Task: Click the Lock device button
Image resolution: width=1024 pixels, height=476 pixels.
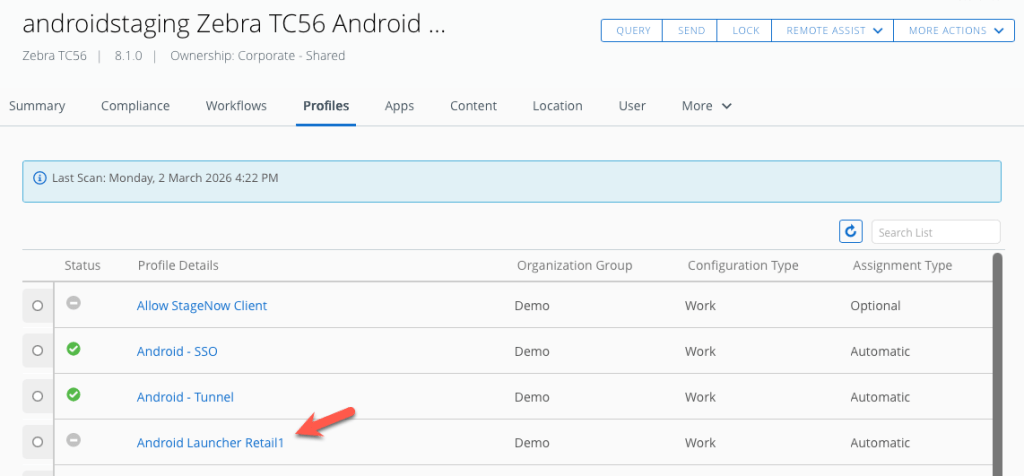Action: click(745, 31)
